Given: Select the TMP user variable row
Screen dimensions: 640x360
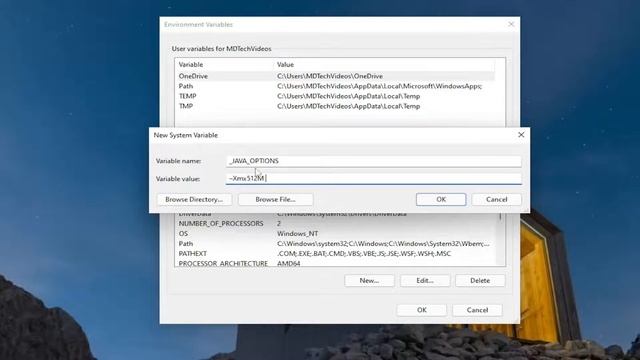Looking at the screenshot, I should [335, 106].
